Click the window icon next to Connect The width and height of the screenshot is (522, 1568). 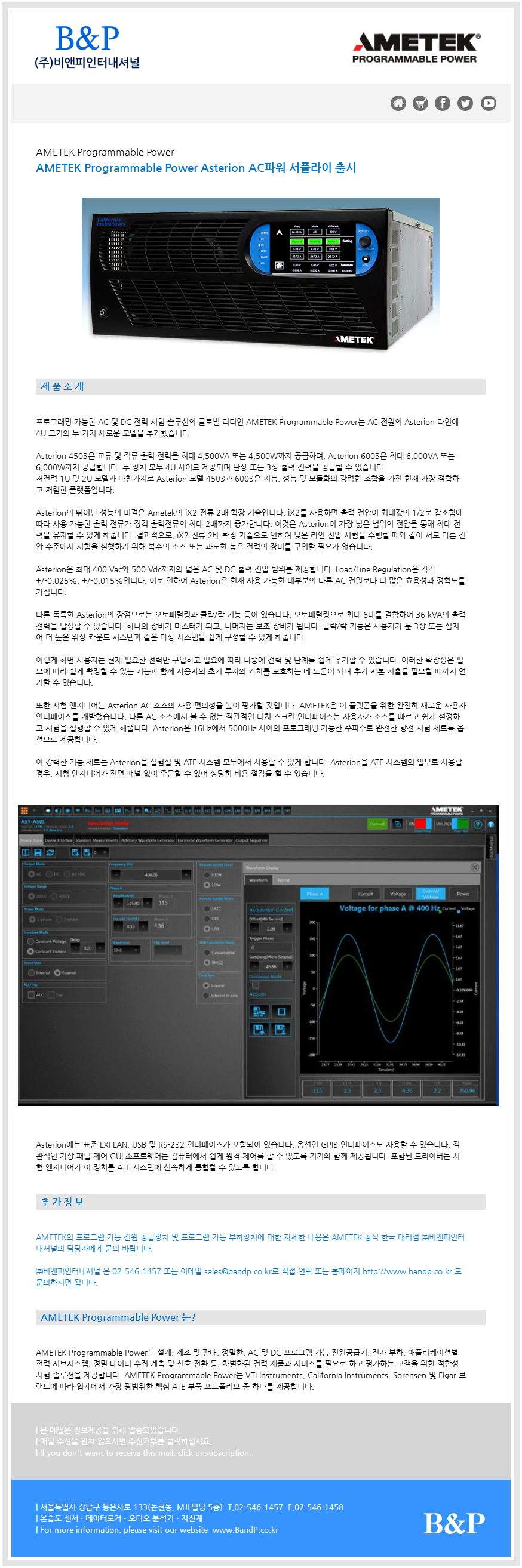398,824
